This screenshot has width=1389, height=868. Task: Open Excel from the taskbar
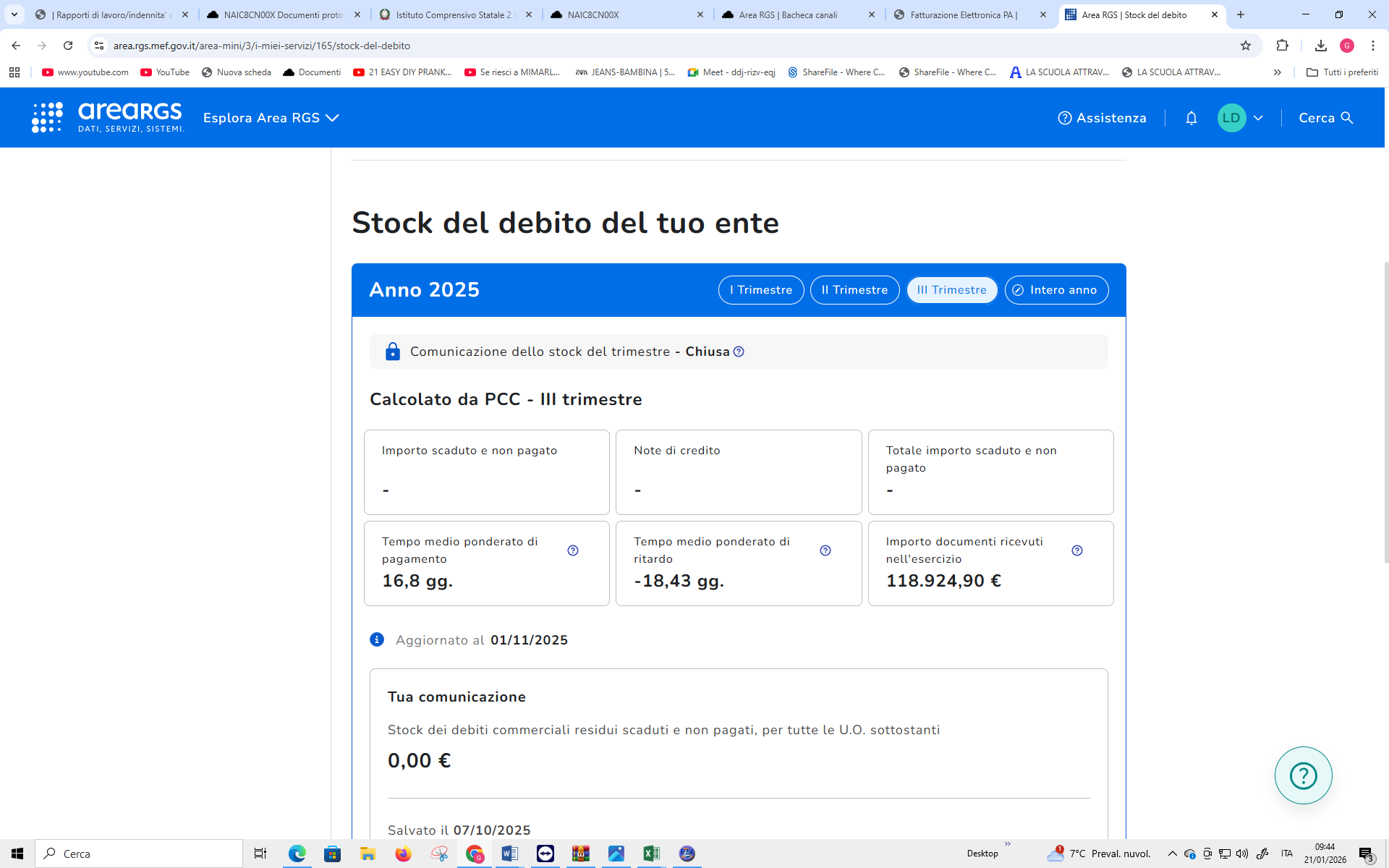(651, 854)
